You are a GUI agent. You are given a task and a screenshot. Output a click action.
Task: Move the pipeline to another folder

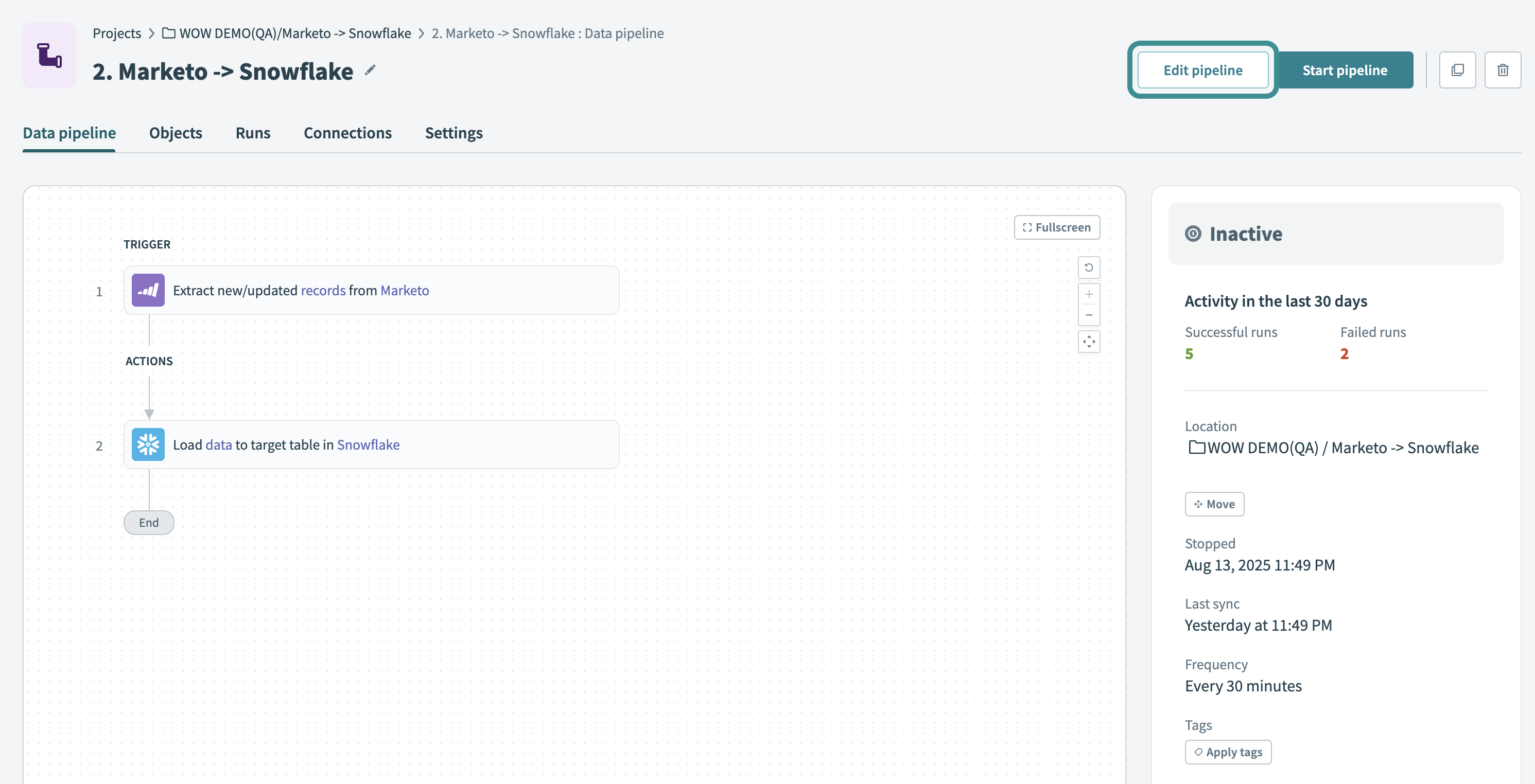(1214, 504)
